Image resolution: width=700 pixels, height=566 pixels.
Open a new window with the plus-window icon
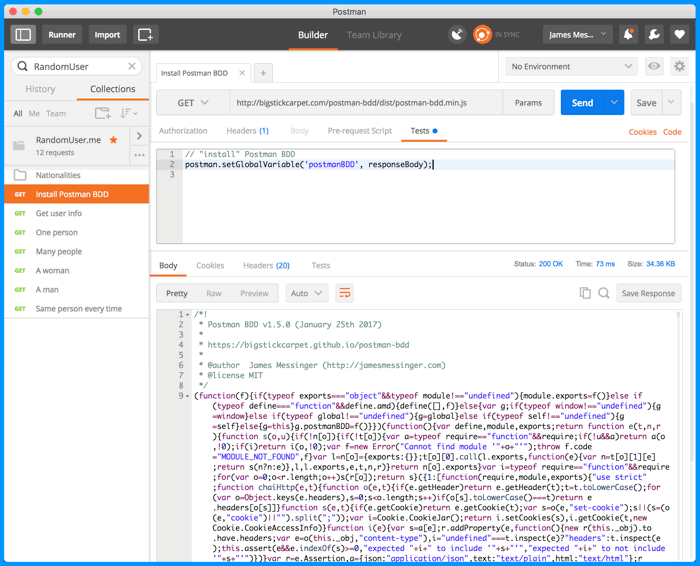(x=145, y=35)
